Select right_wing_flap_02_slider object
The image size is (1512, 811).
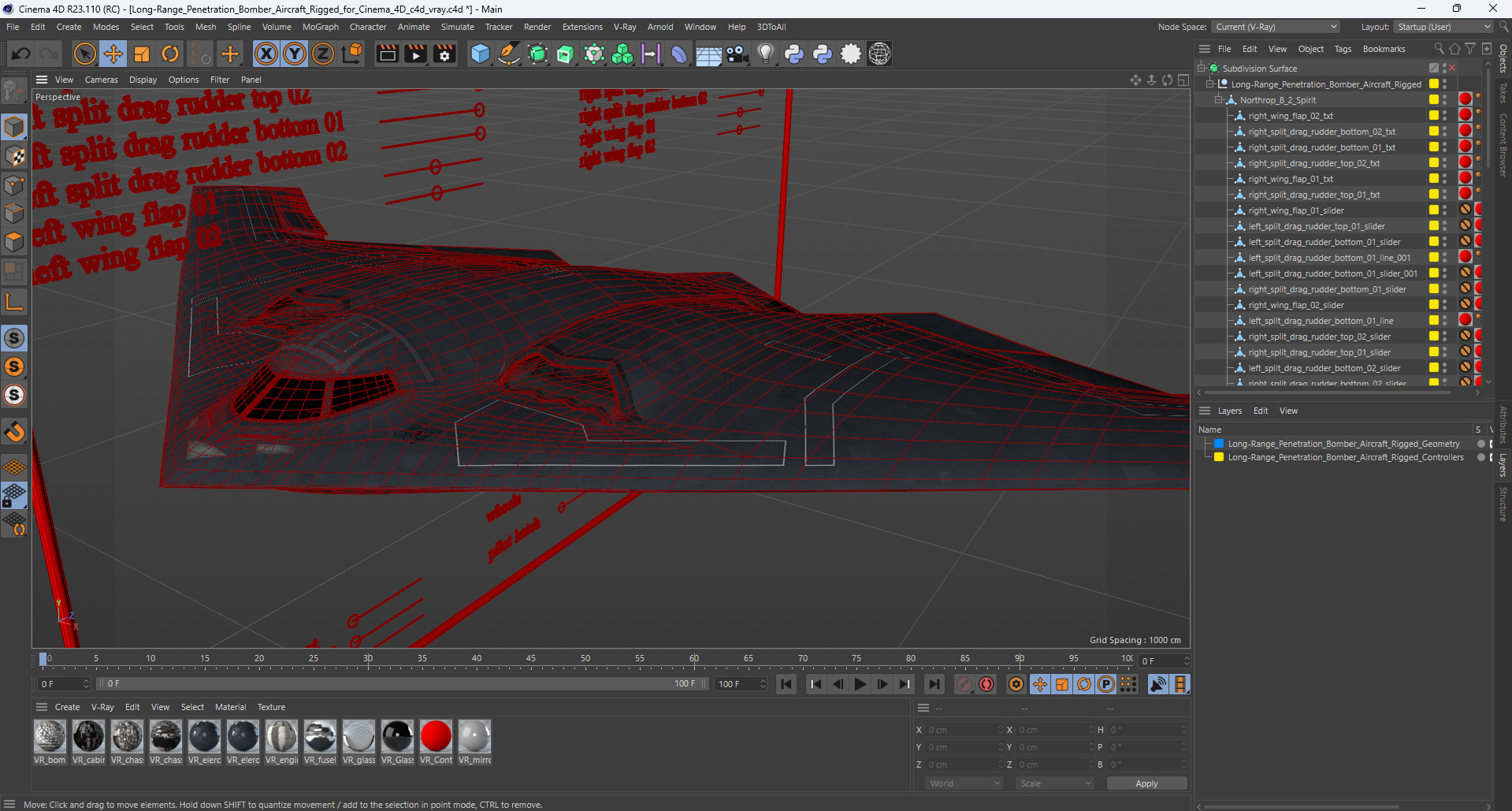[x=1296, y=305]
